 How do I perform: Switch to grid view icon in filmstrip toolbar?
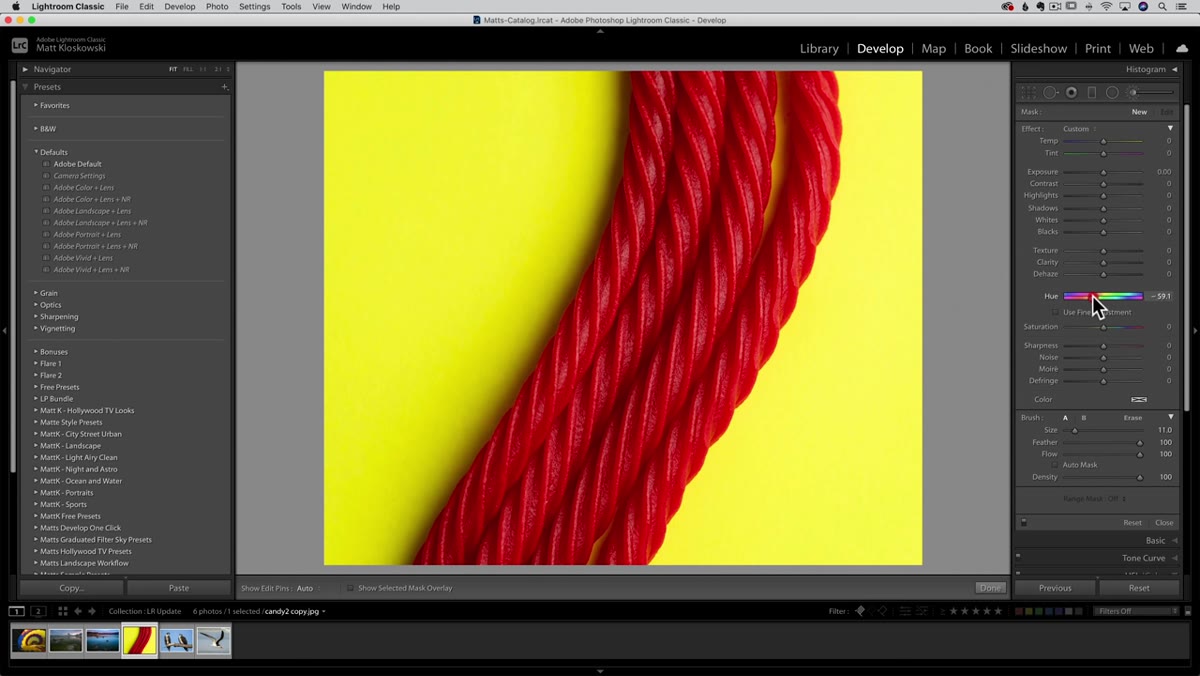click(62, 611)
